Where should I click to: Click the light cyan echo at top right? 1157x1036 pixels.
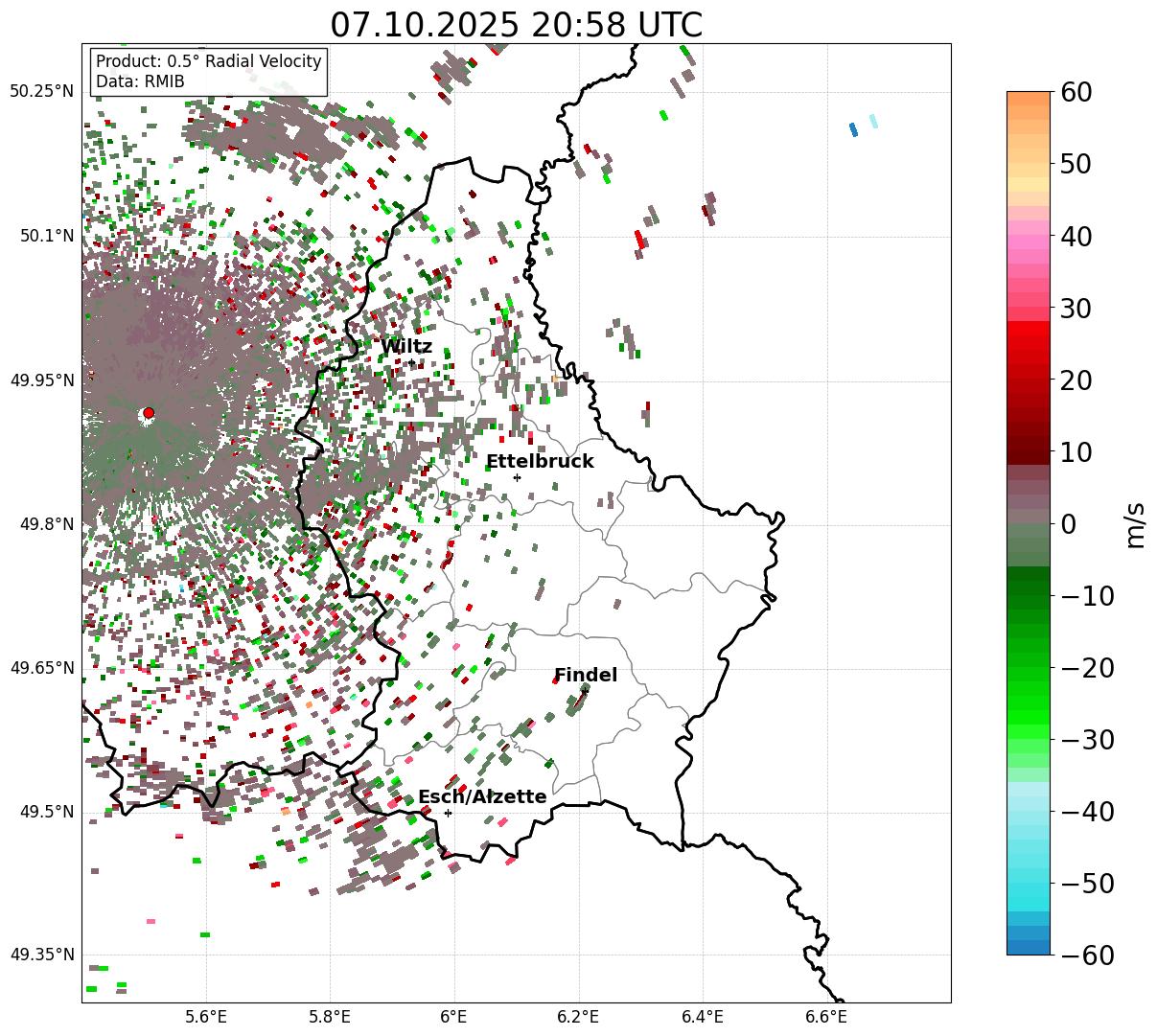[873, 121]
